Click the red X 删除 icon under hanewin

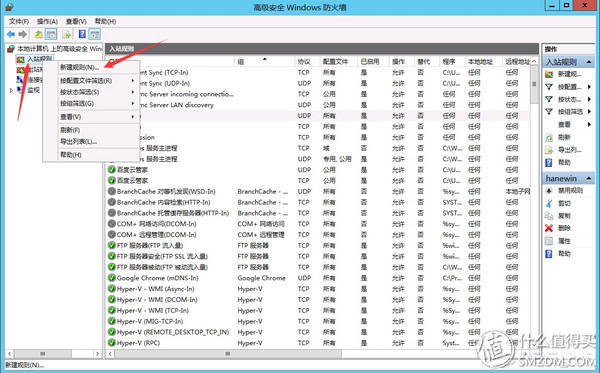(x=549, y=228)
